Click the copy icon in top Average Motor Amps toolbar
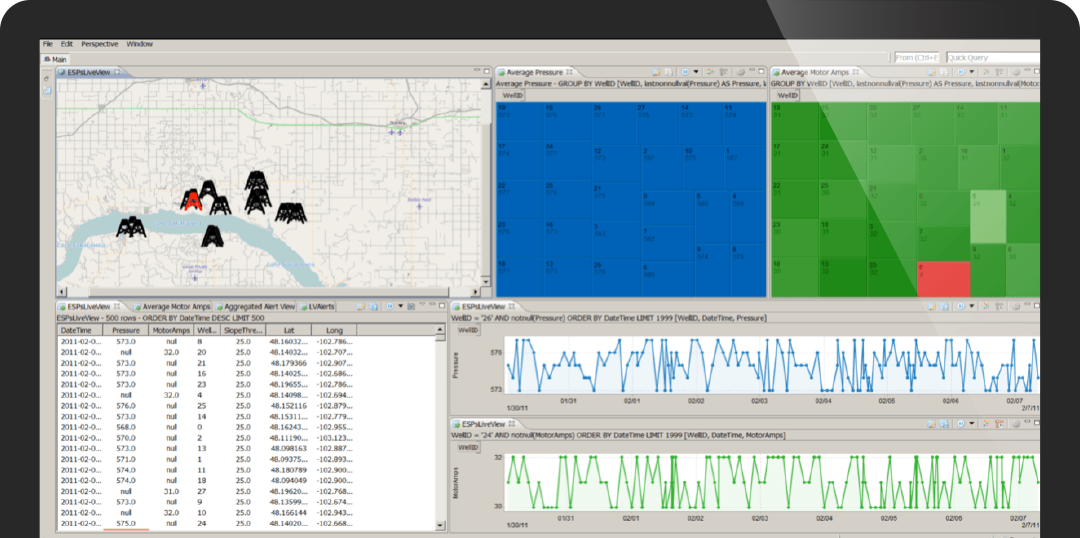The height and width of the screenshot is (538, 1080). [944, 72]
